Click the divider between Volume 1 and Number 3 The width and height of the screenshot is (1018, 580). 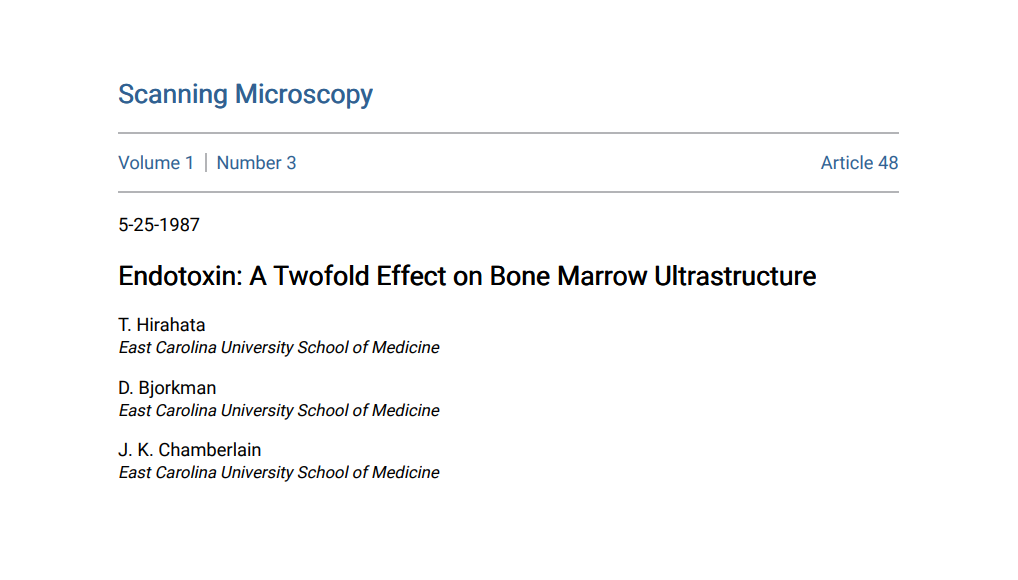tap(206, 163)
